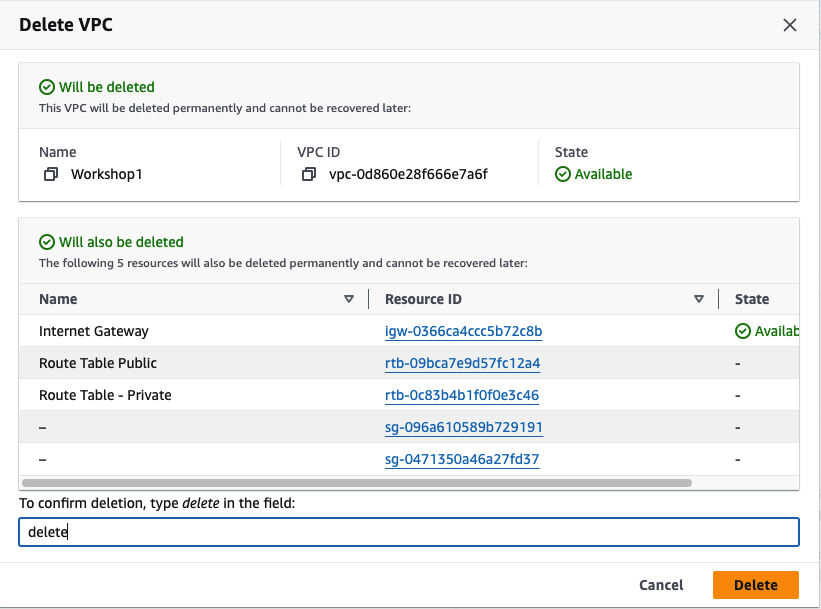Viewport: 821px width, 609px height.
Task: Click the Will be deleted checkmark icon
Action: coord(46,87)
